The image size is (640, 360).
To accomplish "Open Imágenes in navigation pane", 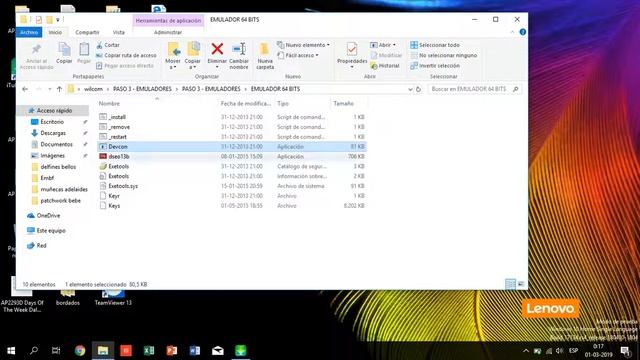I will point(52,156).
